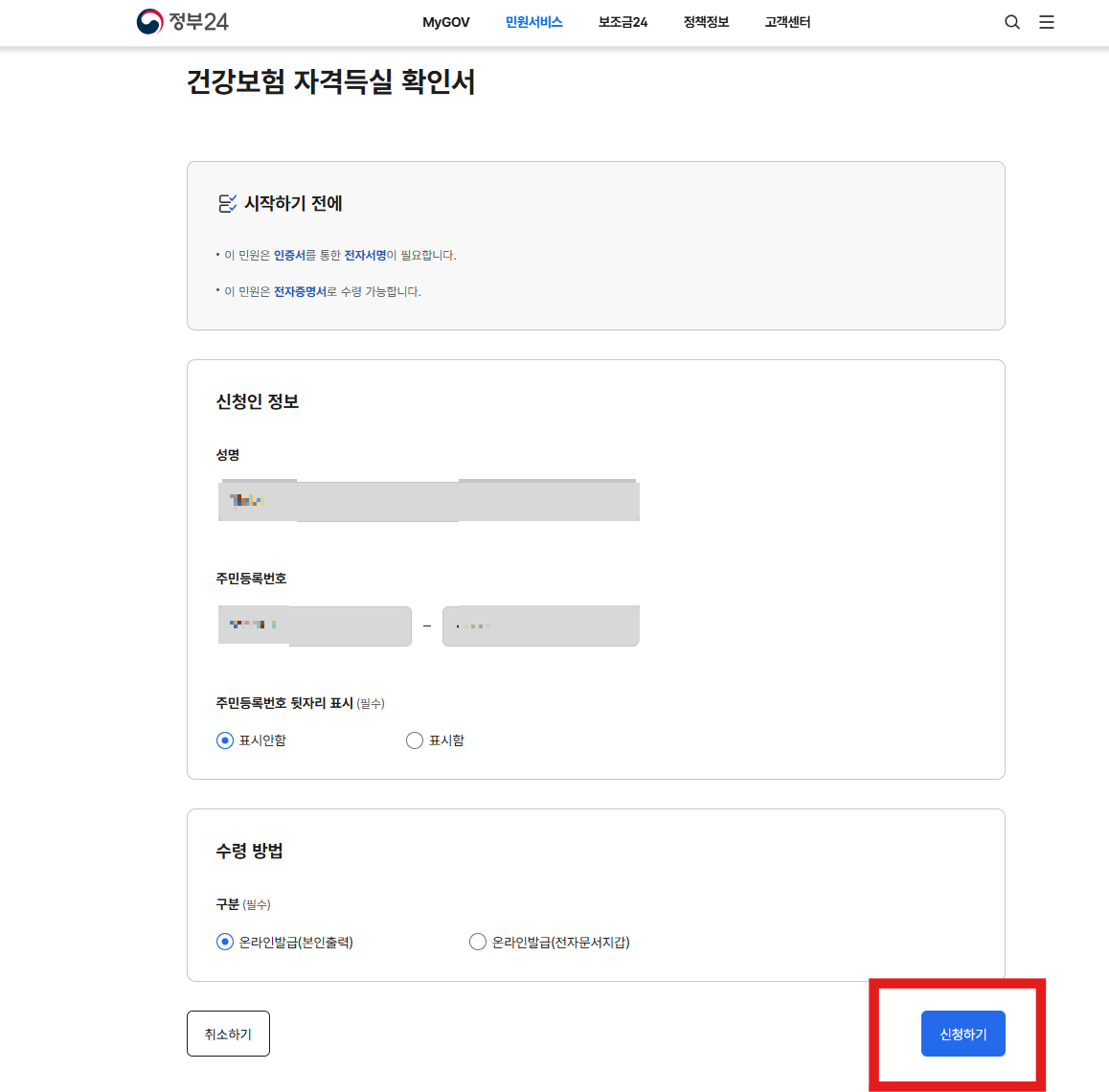Open the 고객센터 menu
1109x1092 pixels.
coord(787,22)
